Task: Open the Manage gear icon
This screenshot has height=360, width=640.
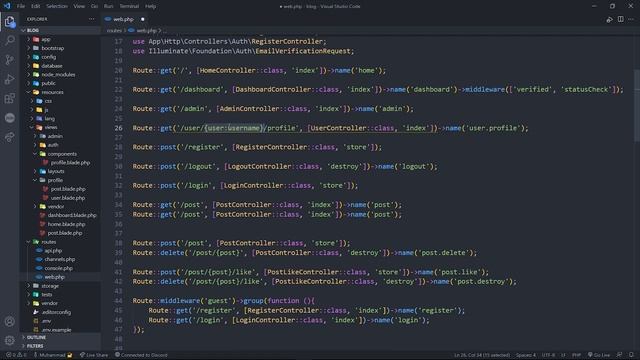Action: (x=9, y=340)
